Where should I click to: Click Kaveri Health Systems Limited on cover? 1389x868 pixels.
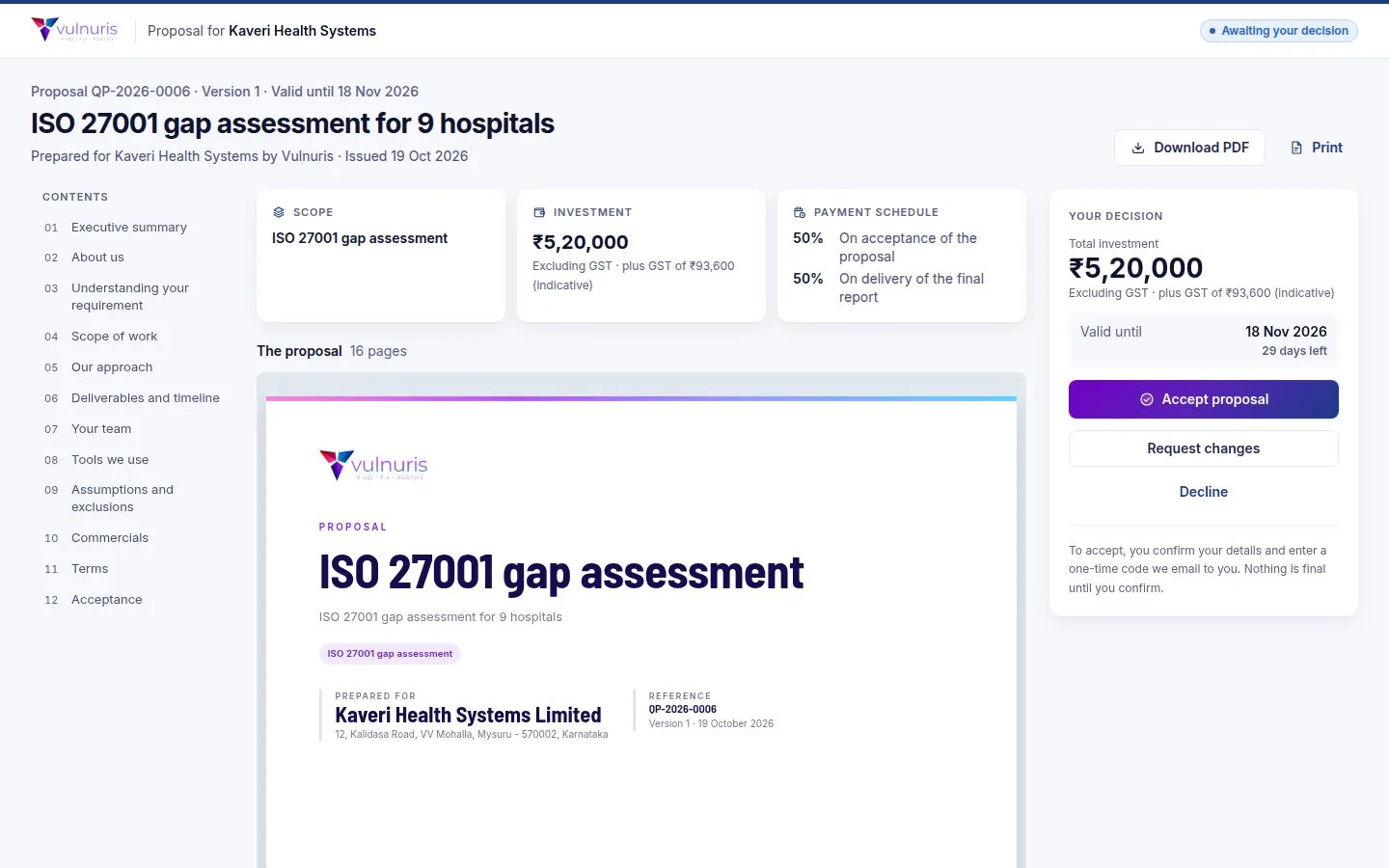(468, 715)
